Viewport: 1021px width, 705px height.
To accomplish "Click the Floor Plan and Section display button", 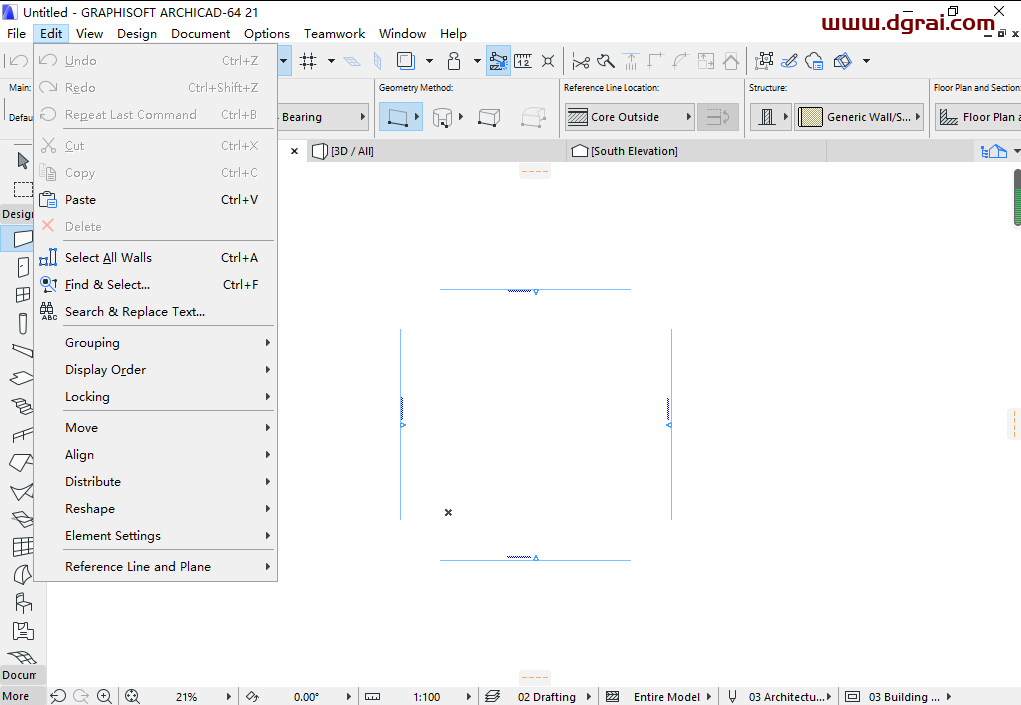I will [x=978, y=117].
